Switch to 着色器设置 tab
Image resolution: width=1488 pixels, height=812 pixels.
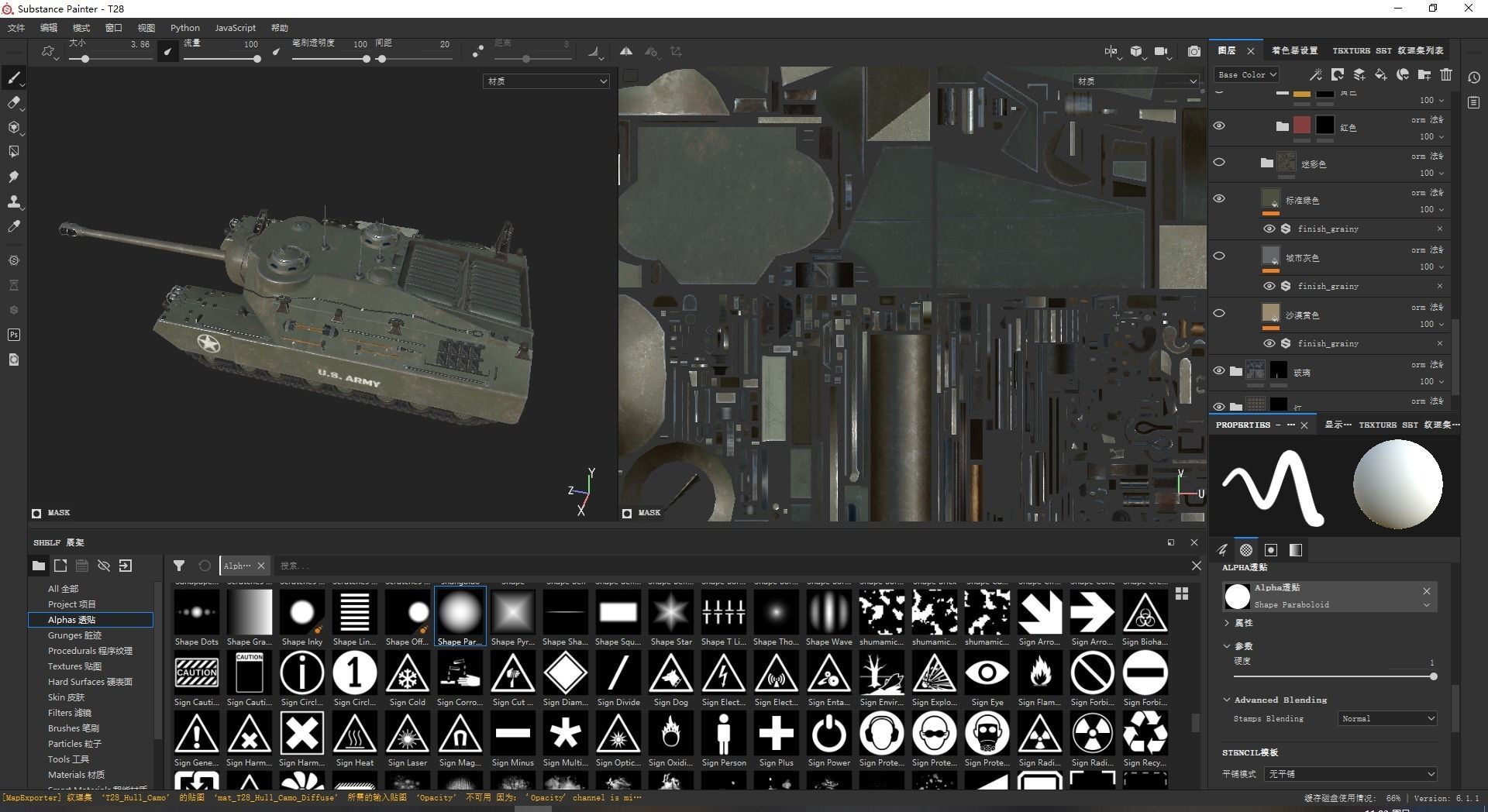[1294, 50]
